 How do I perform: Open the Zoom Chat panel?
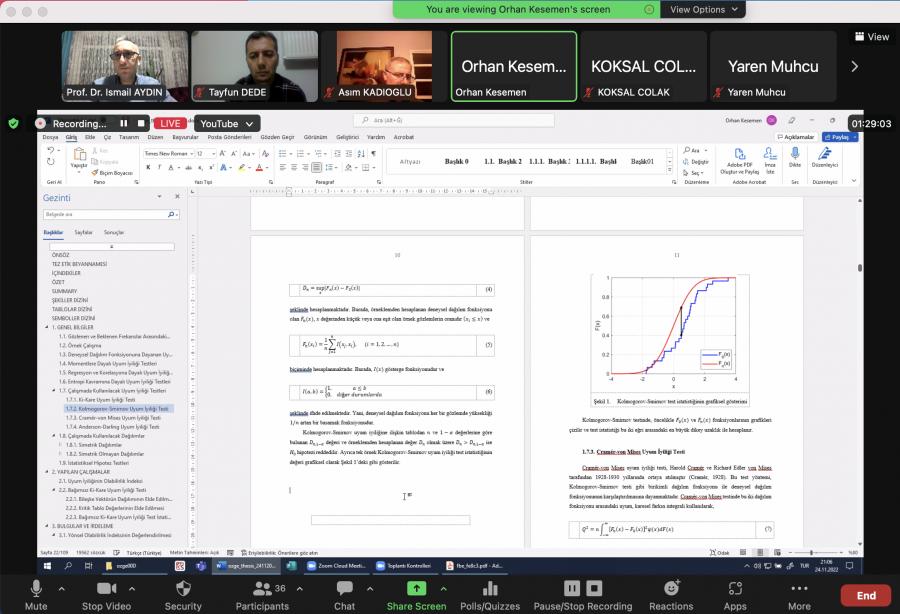coord(344,594)
